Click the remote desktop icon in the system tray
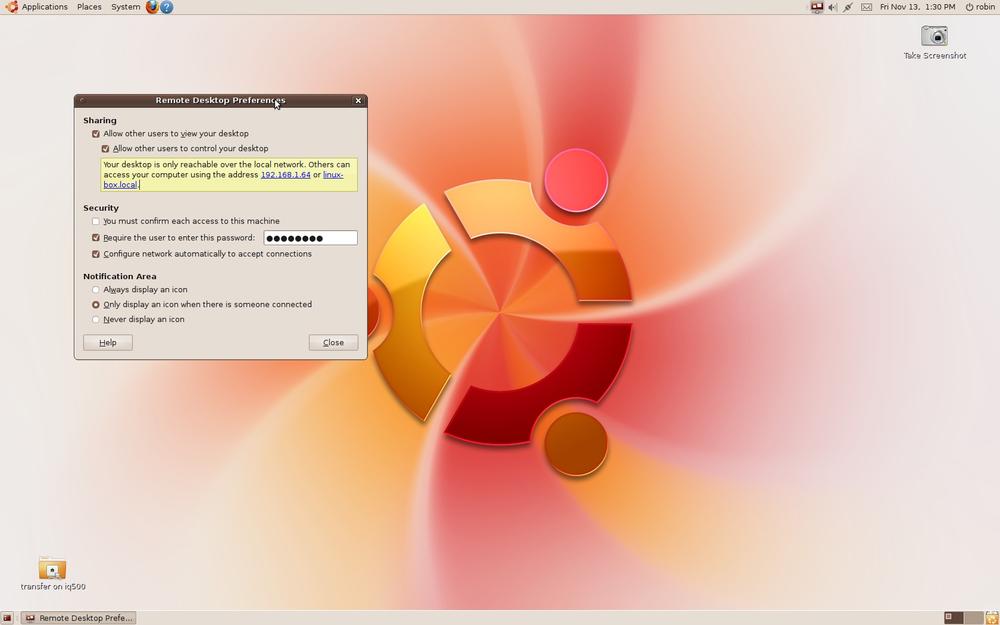Viewport: 1000px width, 625px height. point(815,7)
